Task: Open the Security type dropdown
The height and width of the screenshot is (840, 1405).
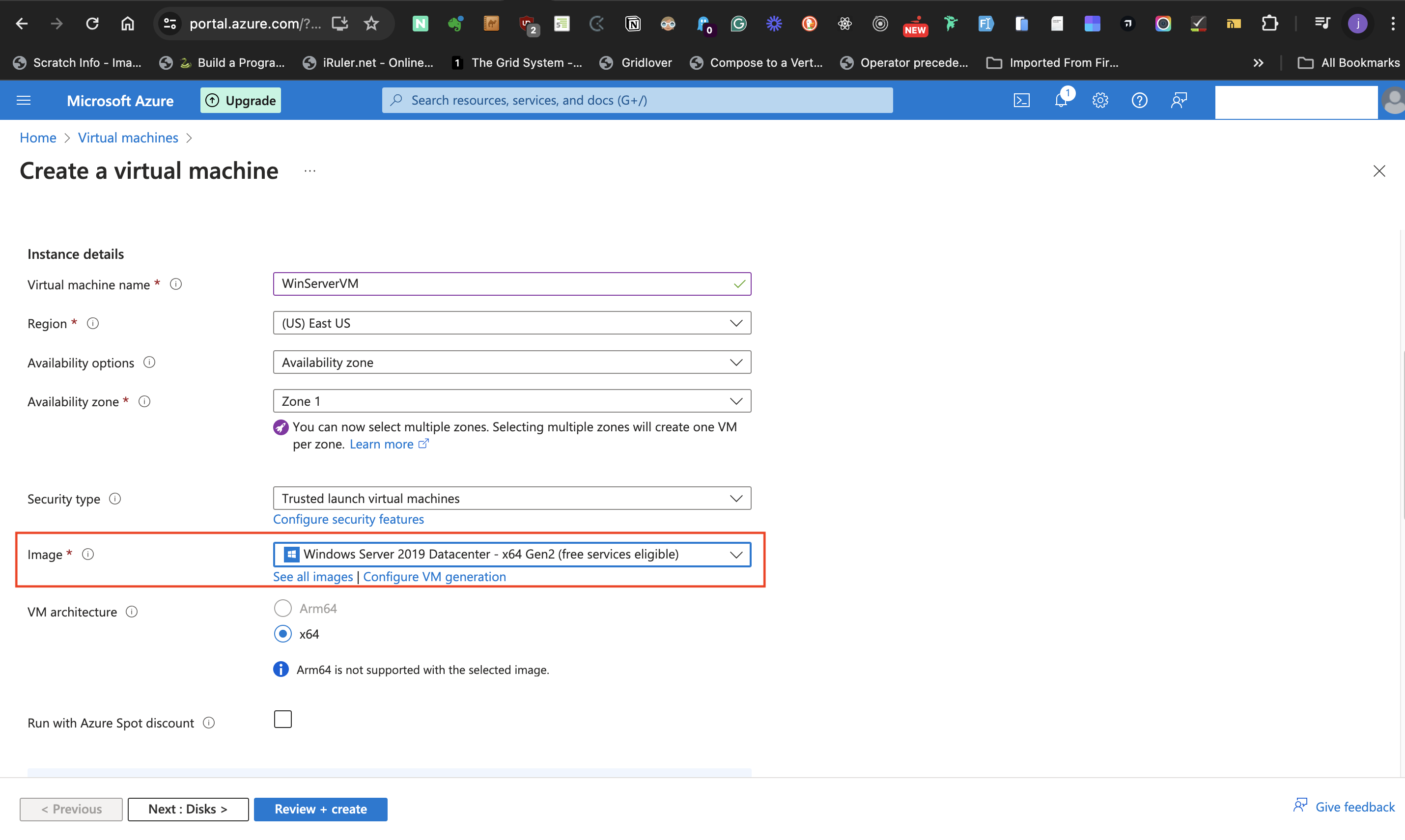Action: [512, 498]
